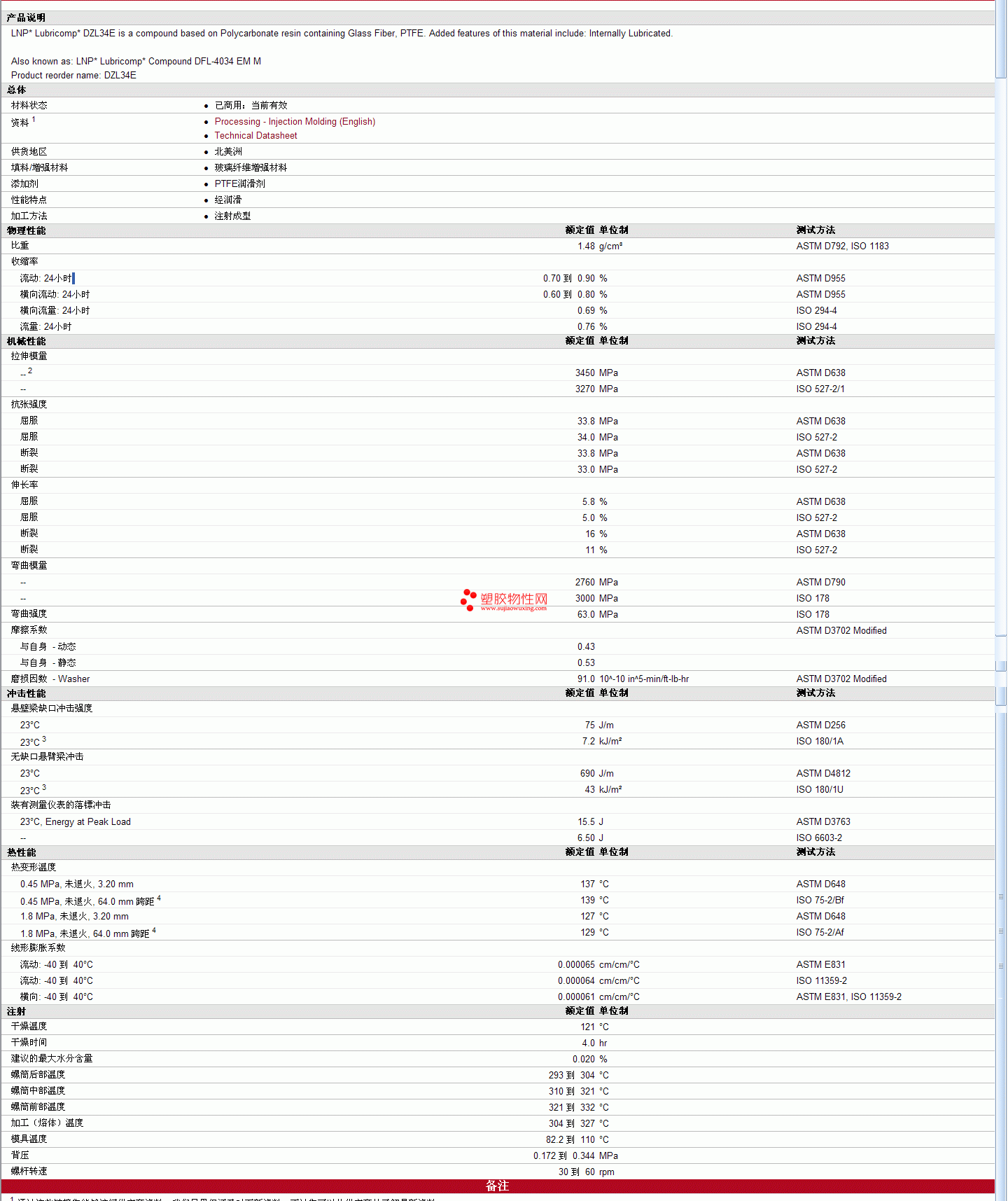Select the 121 °C drying temperature value
The width and height of the screenshot is (1008, 1201).
595,1027
